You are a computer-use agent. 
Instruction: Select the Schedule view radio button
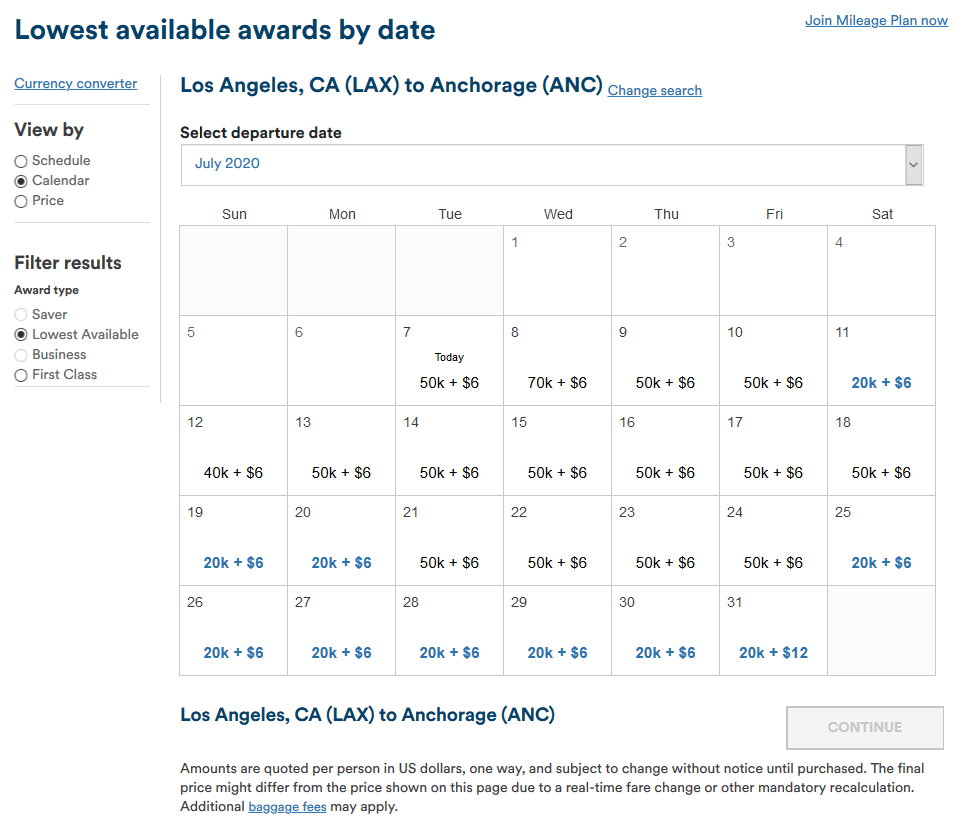(x=21, y=161)
